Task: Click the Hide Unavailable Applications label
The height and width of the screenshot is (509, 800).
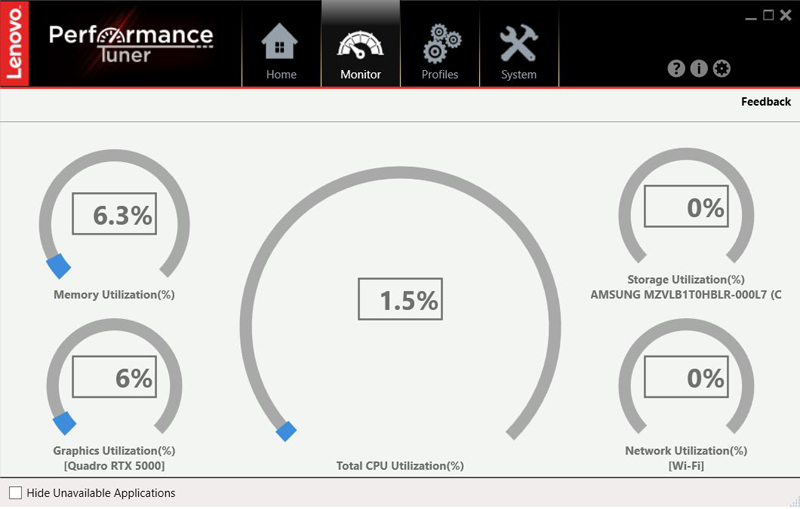Action: click(x=101, y=493)
